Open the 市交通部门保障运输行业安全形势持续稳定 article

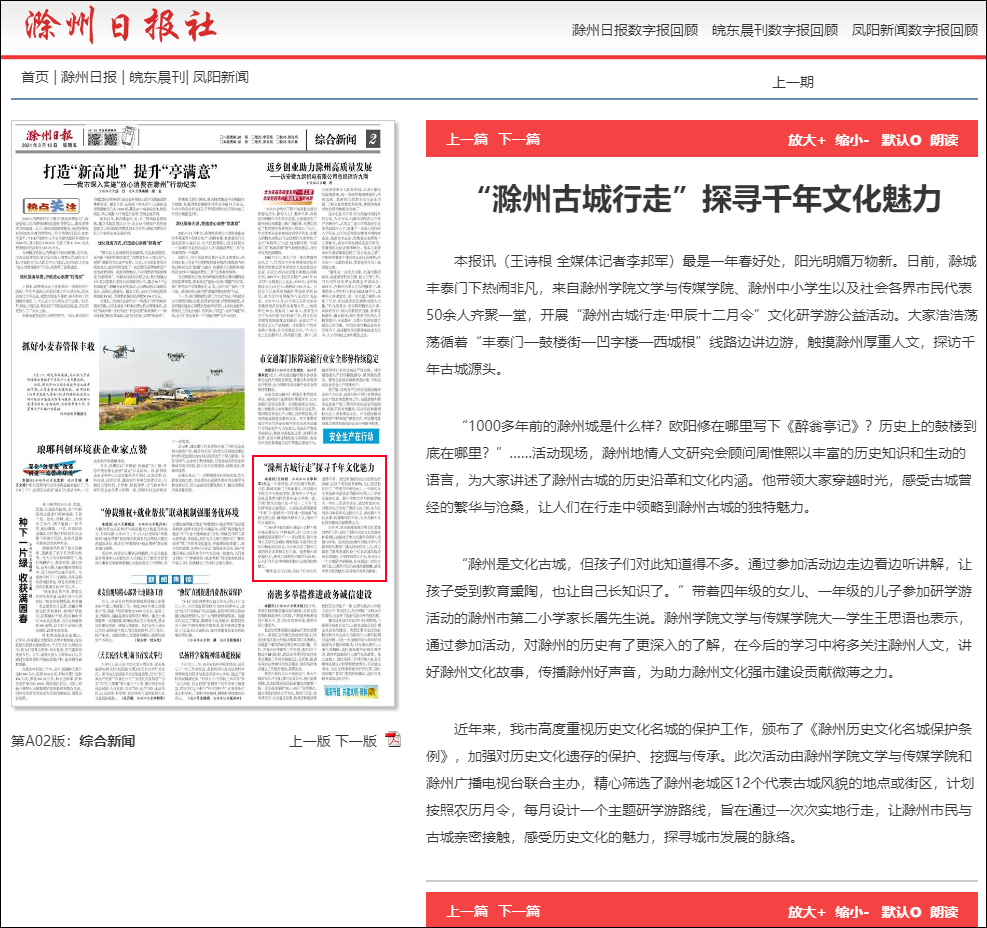319,358
